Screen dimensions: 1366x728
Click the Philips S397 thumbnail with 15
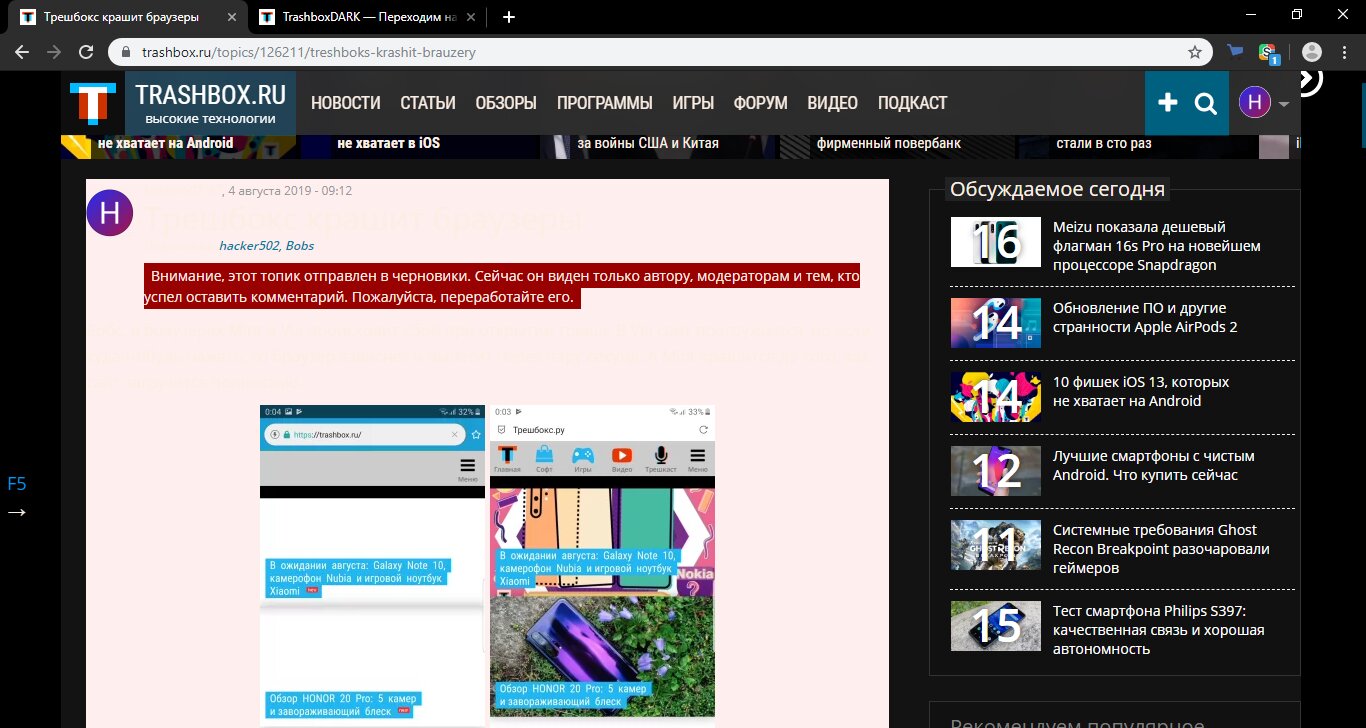pyautogui.click(x=996, y=626)
